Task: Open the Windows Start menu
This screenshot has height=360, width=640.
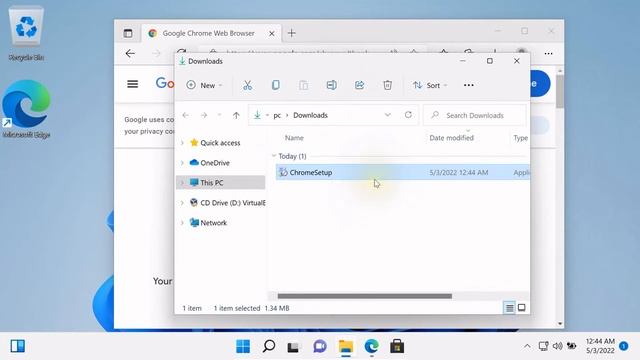Action: [x=243, y=347]
